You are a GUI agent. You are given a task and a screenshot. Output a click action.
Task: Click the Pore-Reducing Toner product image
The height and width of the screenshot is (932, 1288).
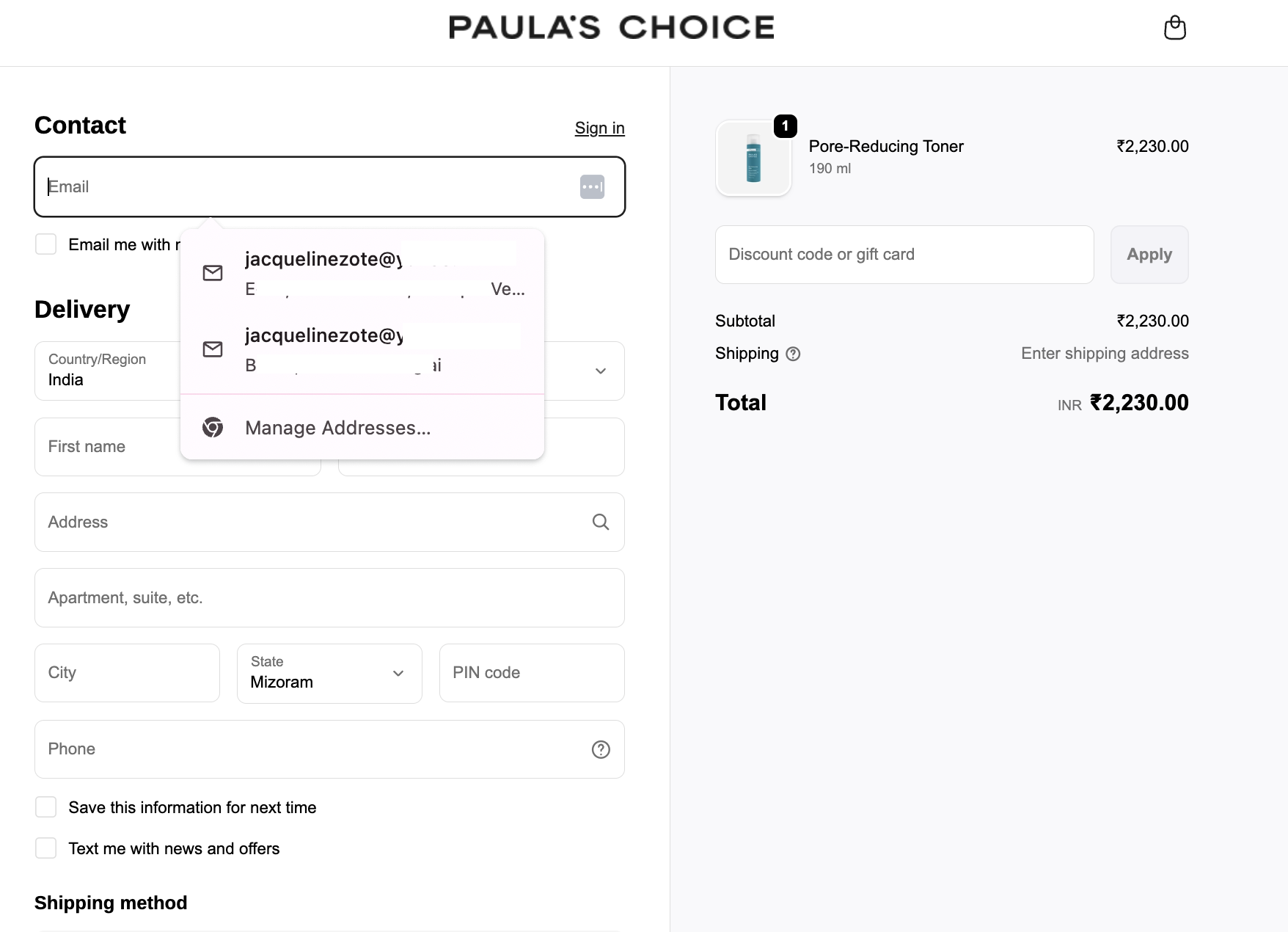[x=753, y=158]
